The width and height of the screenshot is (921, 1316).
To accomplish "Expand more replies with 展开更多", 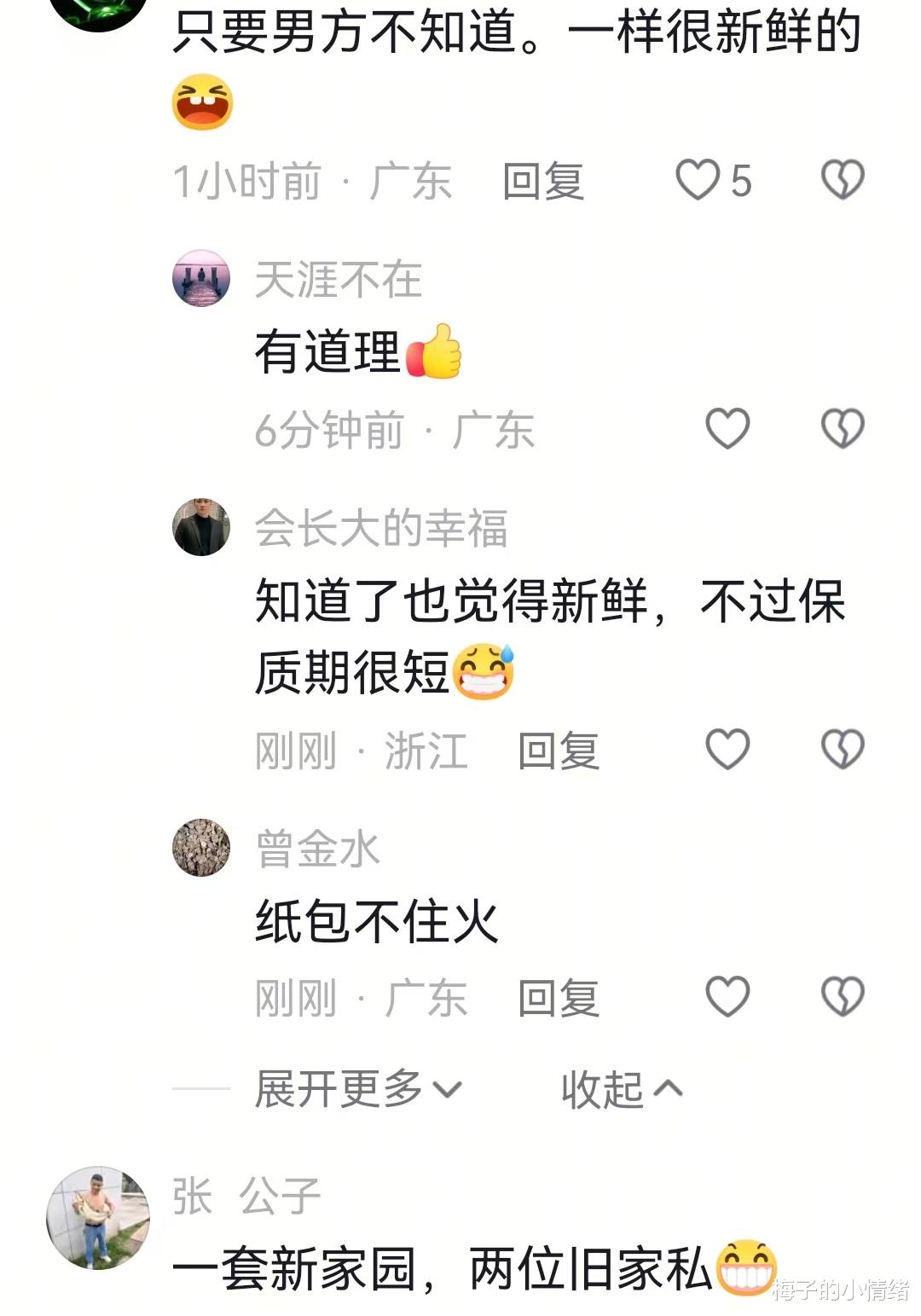I will (358, 1089).
